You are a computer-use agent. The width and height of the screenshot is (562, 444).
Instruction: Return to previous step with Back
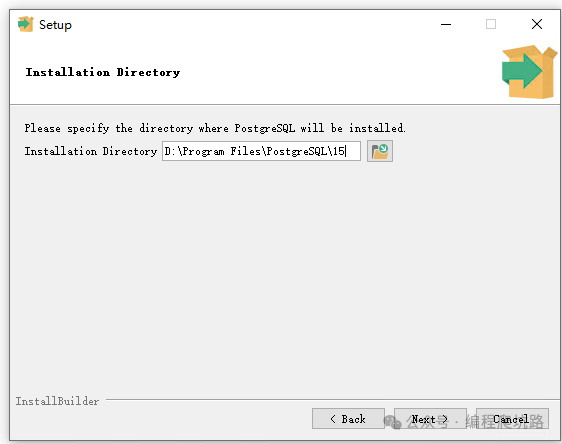coord(348,419)
